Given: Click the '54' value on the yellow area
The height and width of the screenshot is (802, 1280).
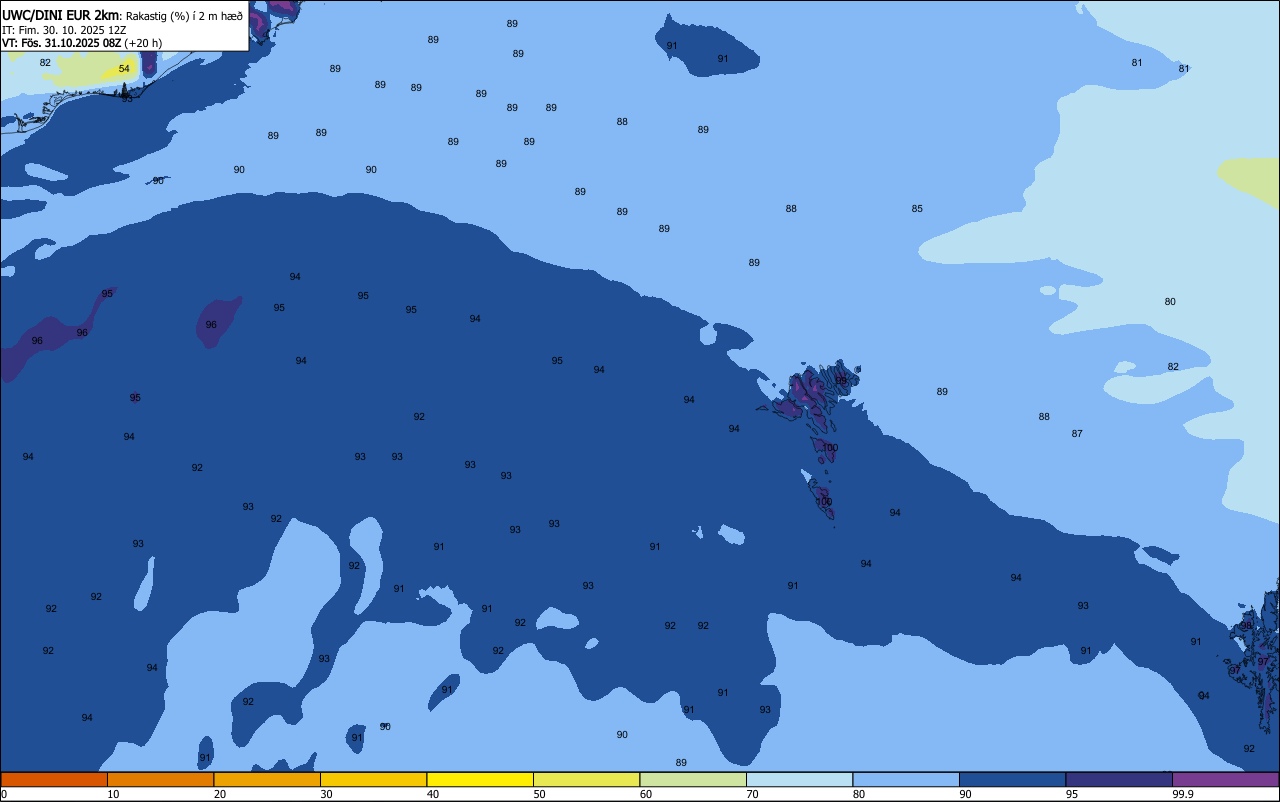Looking at the screenshot, I should 124,69.
